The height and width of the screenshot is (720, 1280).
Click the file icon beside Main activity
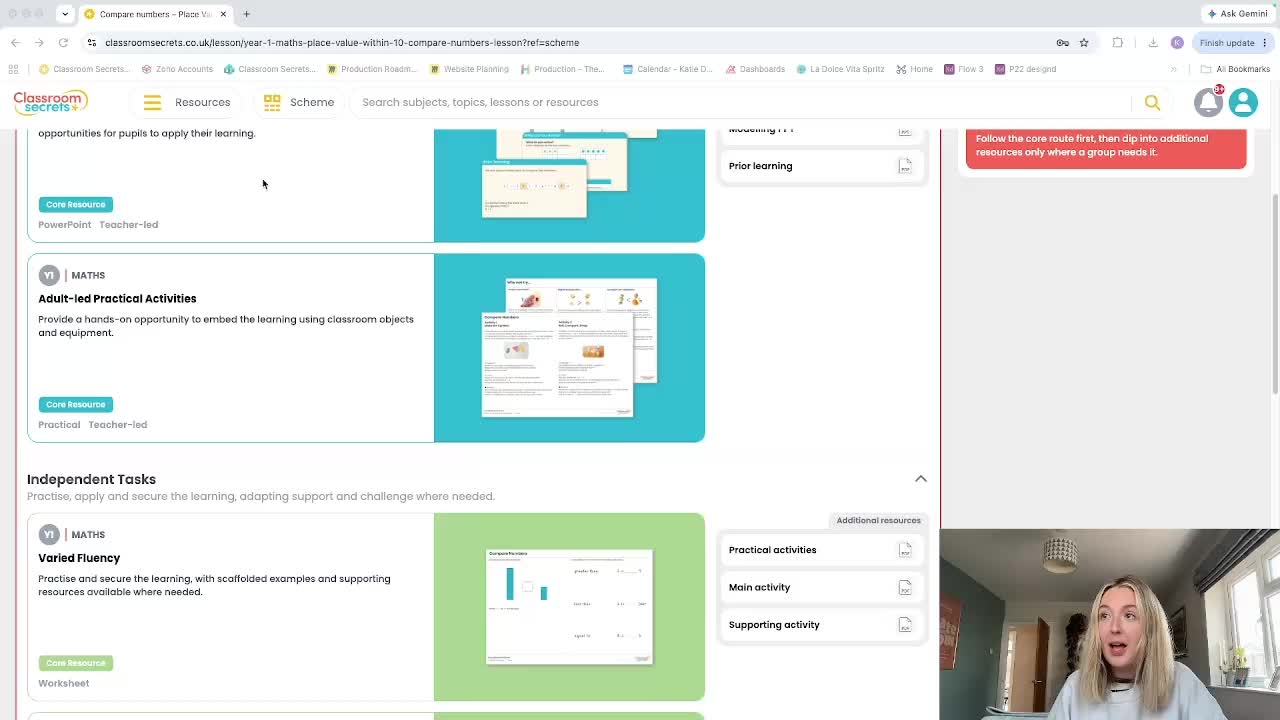[x=905, y=587]
